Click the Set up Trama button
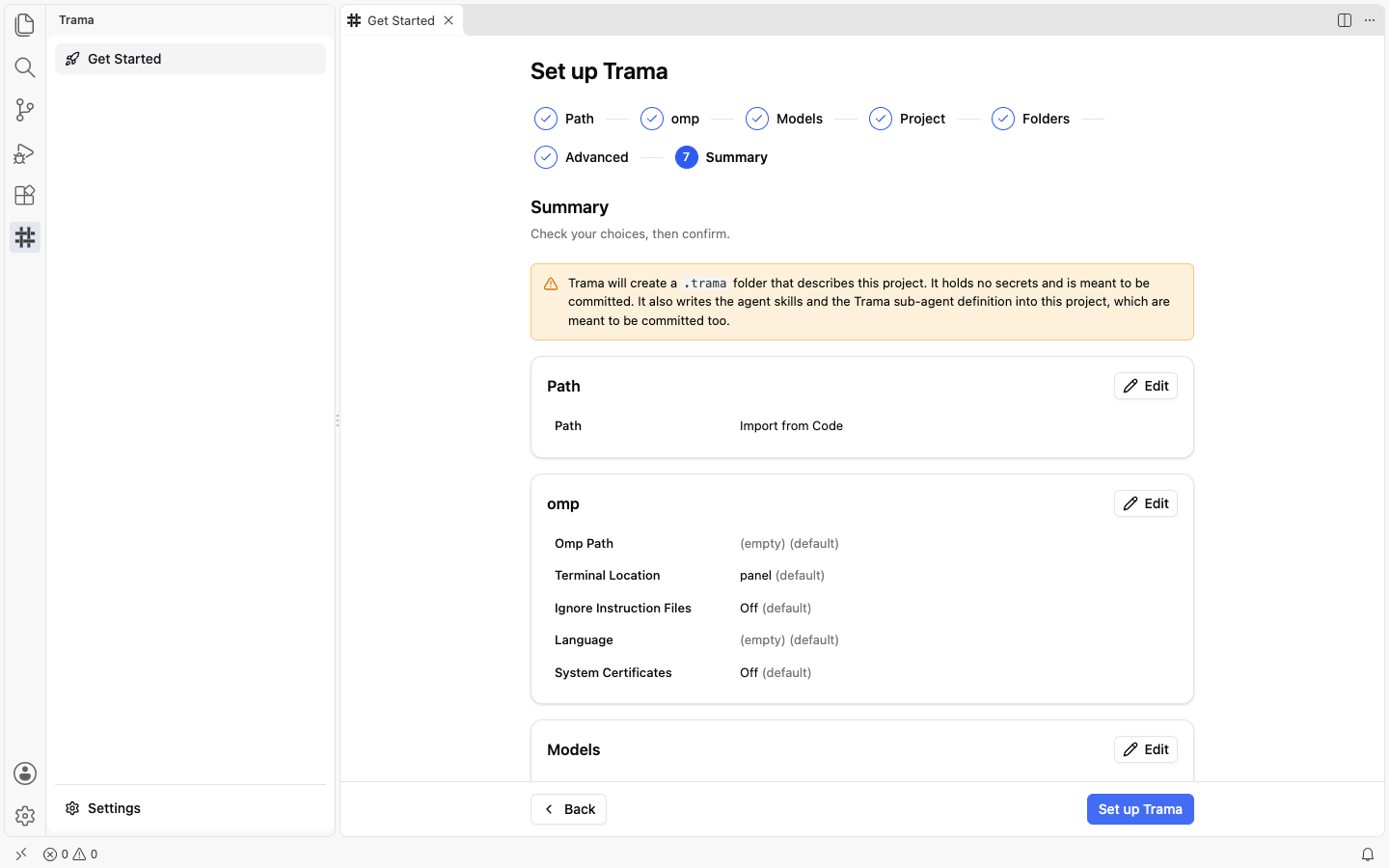The image size is (1389, 868). [1140, 809]
